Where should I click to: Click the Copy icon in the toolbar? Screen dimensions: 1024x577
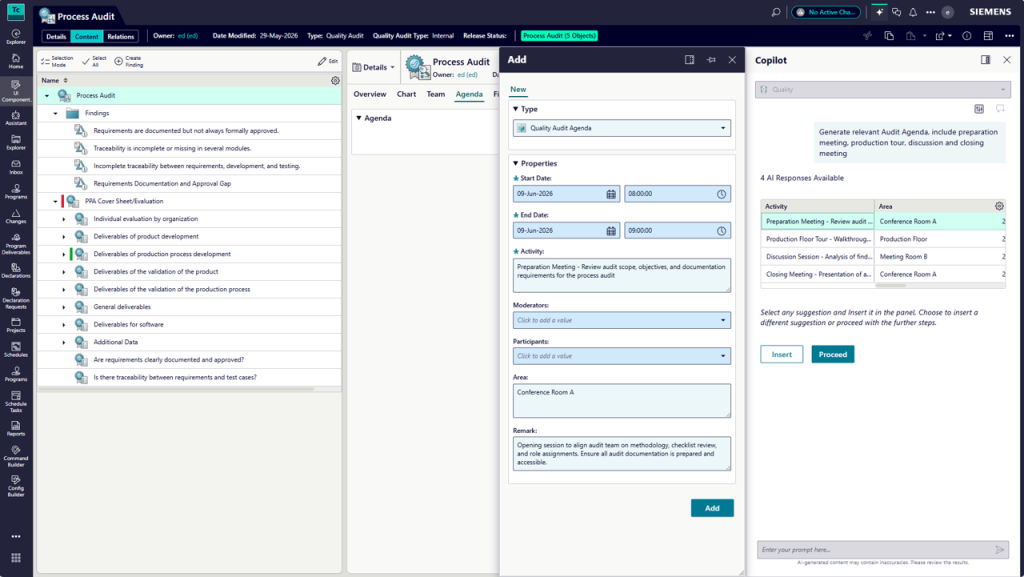[x=889, y=36]
